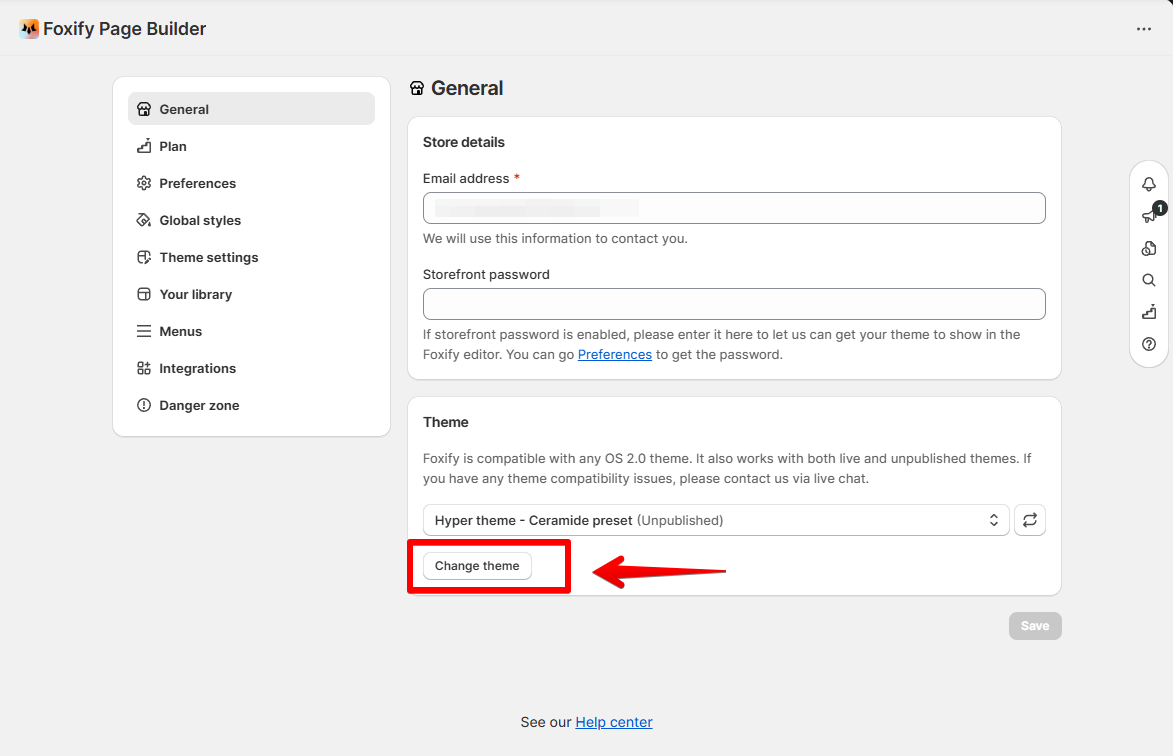Click the Theme card heading
This screenshot has width=1173, height=756.
[x=446, y=422]
